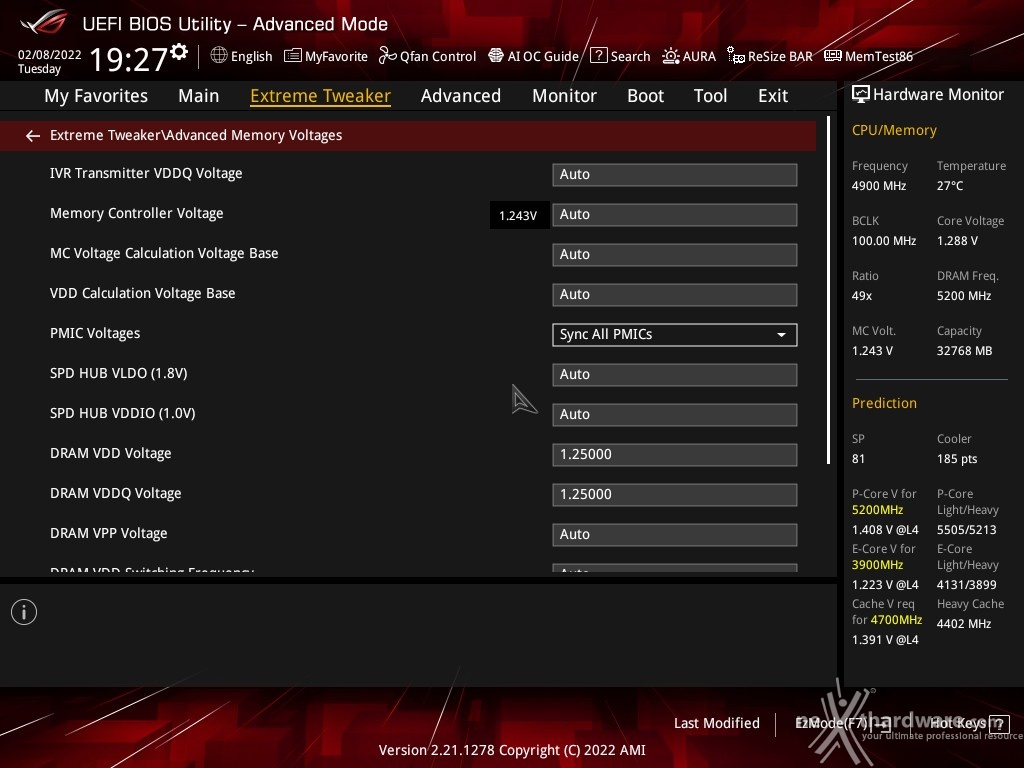Open the Exit tab

[x=773, y=96]
